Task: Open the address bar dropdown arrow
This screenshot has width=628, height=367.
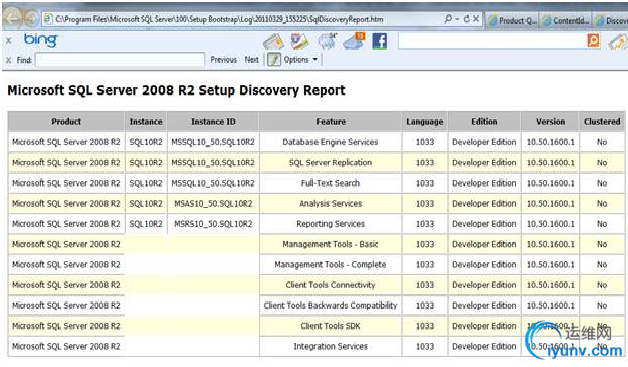Action: 457,19
